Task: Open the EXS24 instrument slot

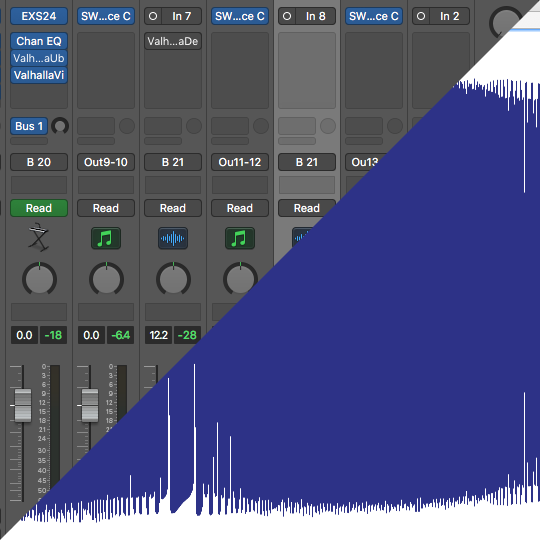Action: coord(39,16)
